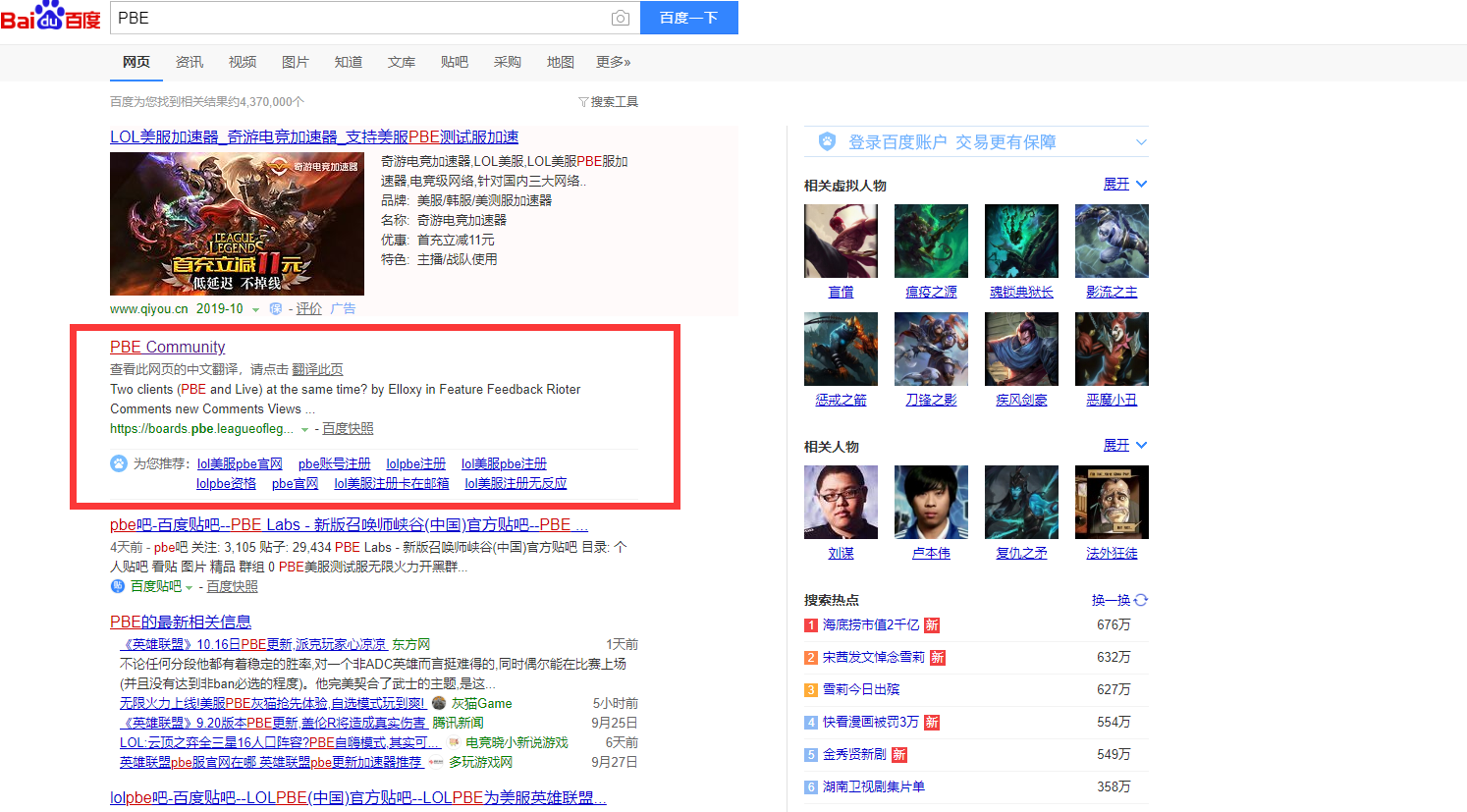The width and height of the screenshot is (1467, 812).
Task: Open 百度快照 for PBE Community result
Action: coord(348,428)
